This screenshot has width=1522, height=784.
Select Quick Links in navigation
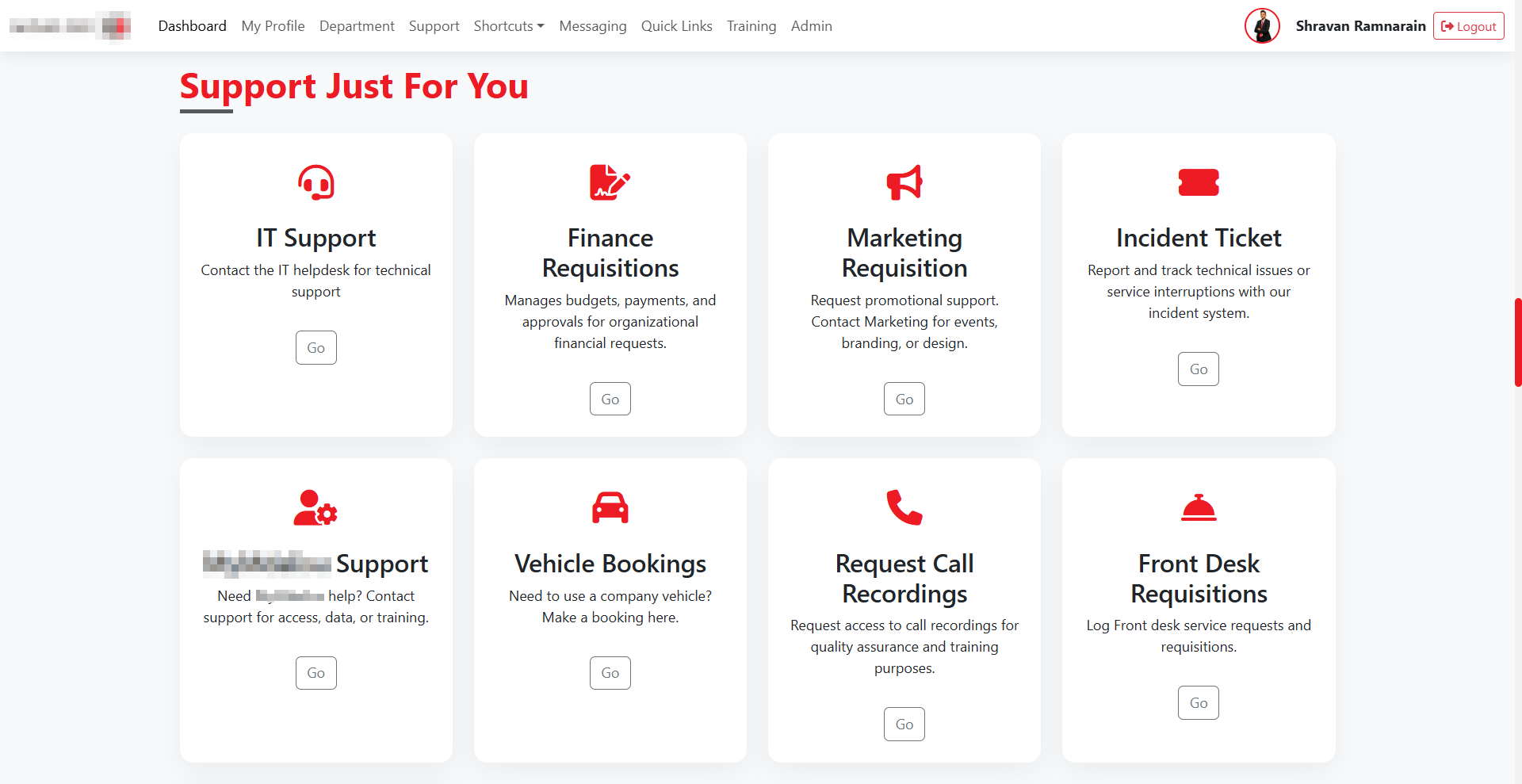677,26
